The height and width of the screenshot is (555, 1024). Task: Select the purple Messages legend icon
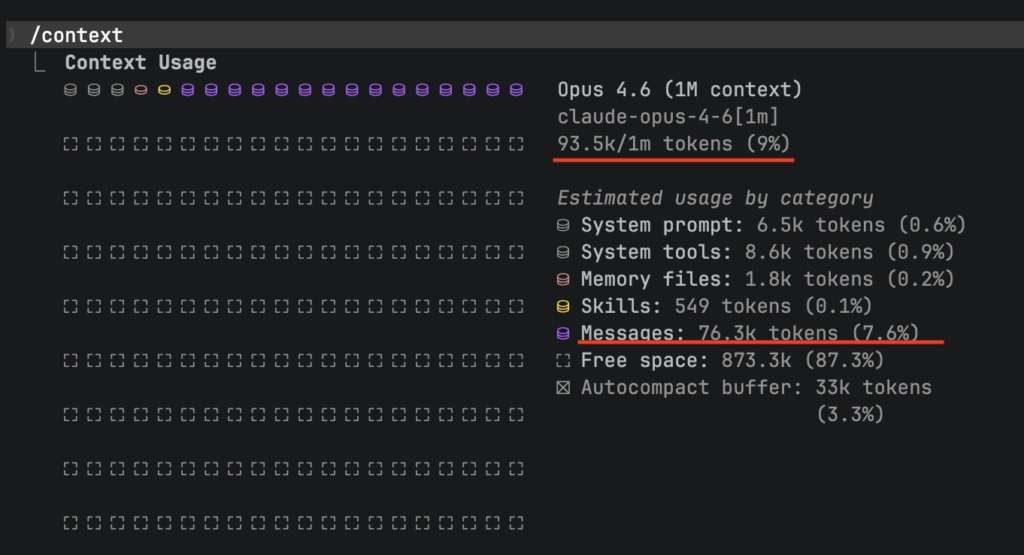pyautogui.click(x=563, y=333)
